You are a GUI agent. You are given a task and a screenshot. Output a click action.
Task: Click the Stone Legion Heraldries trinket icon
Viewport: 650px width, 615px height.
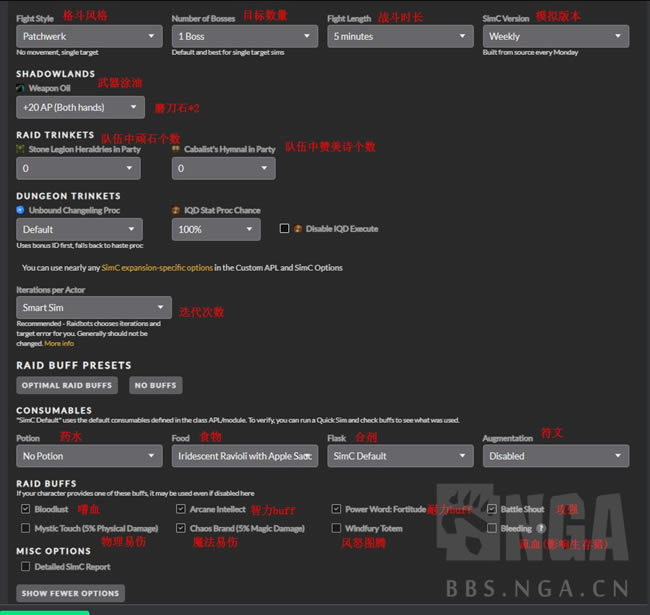pyautogui.click(x=21, y=149)
